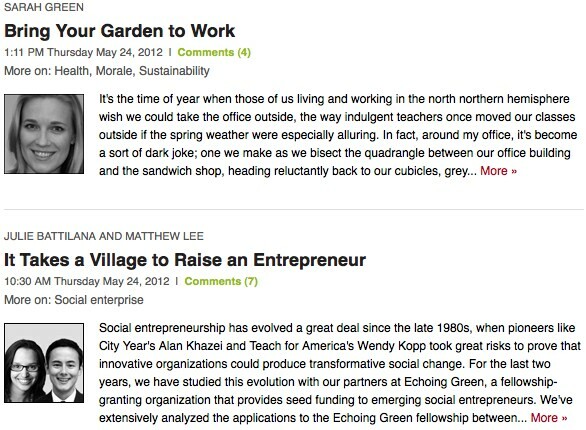
Task: Open 'It Takes a Village to Raise an Entrepreneur'
Action: click(185, 260)
